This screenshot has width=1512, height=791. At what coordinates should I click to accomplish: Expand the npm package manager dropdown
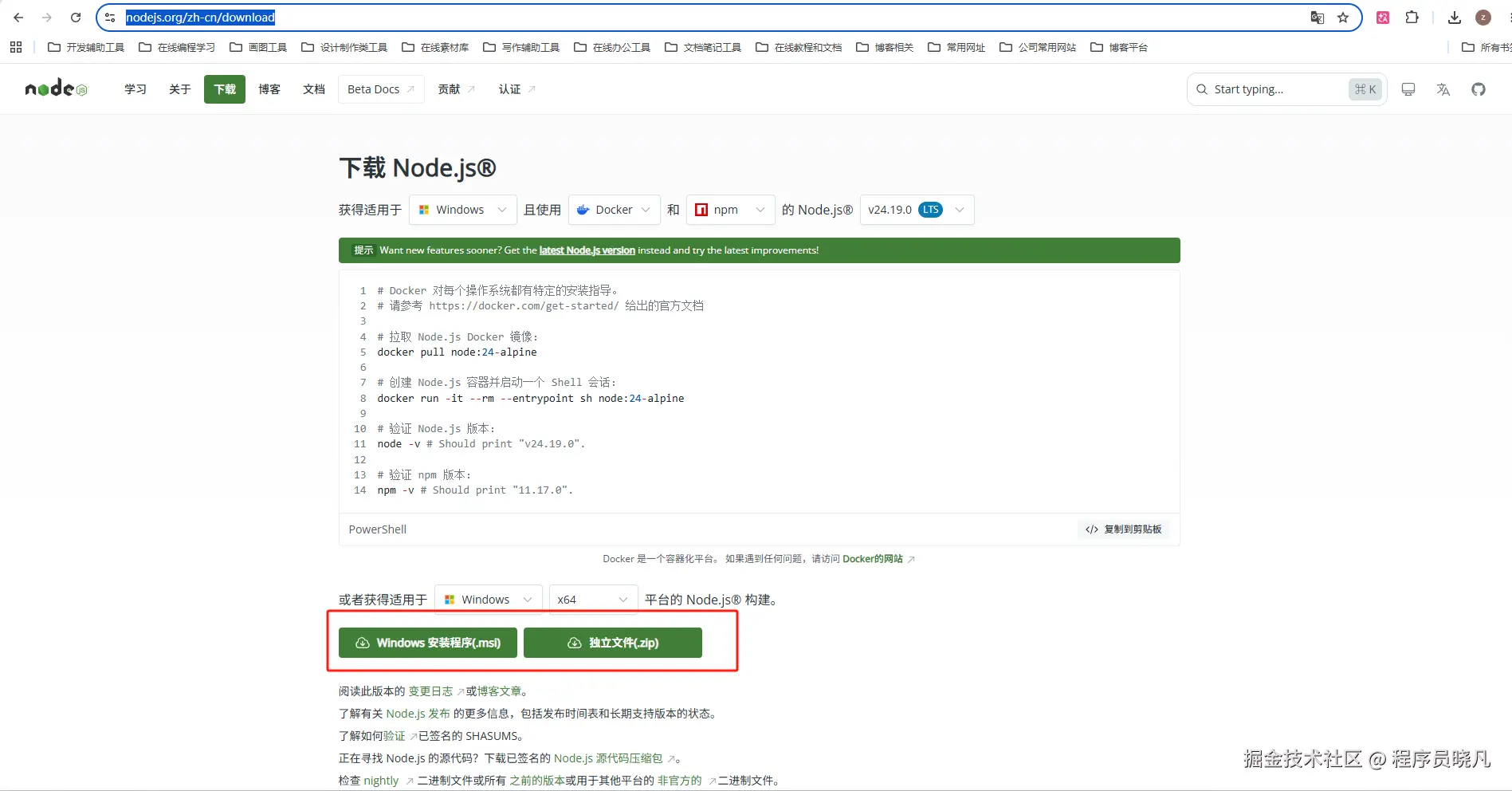[731, 210]
